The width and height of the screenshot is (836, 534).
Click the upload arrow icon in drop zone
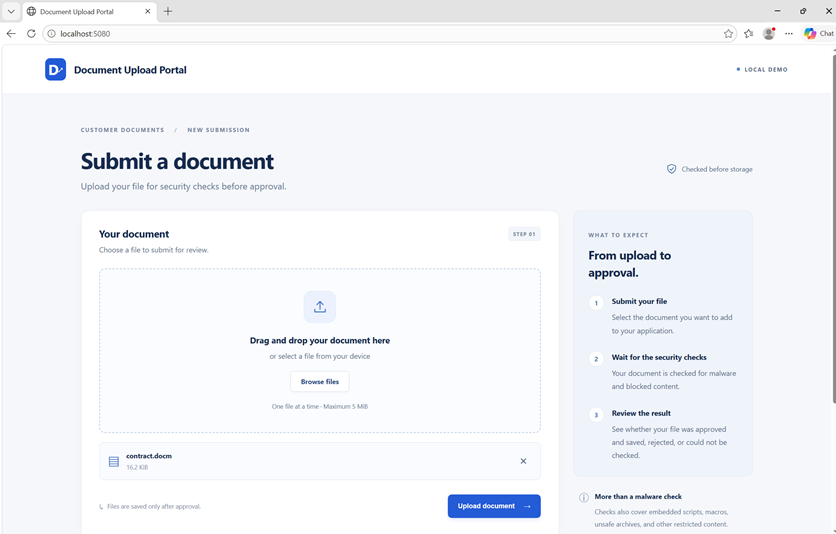320,307
